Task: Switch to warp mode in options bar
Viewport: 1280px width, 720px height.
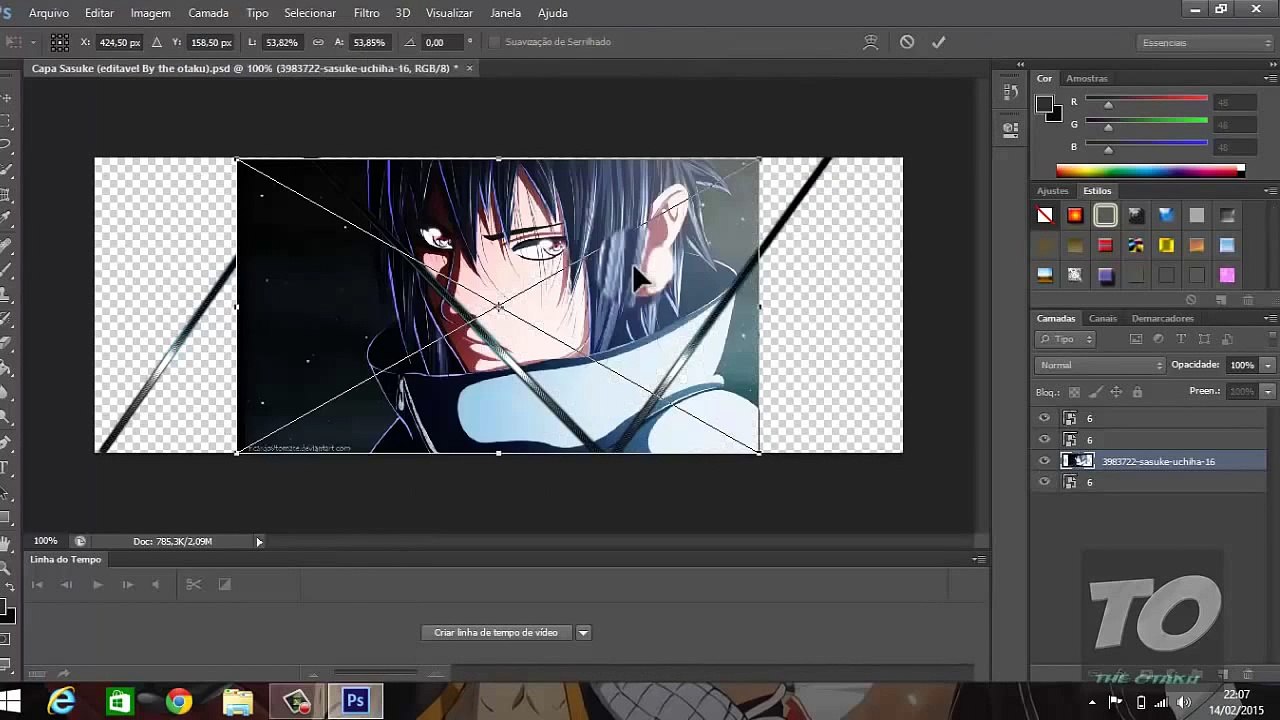Action: pyautogui.click(x=871, y=42)
